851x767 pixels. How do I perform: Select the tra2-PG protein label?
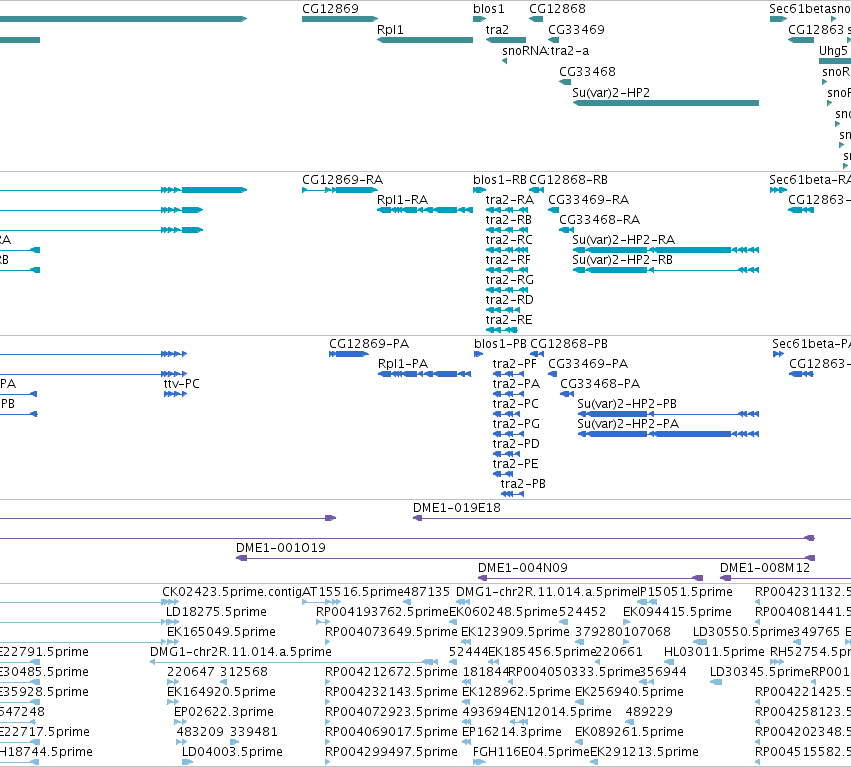click(516, 424)
